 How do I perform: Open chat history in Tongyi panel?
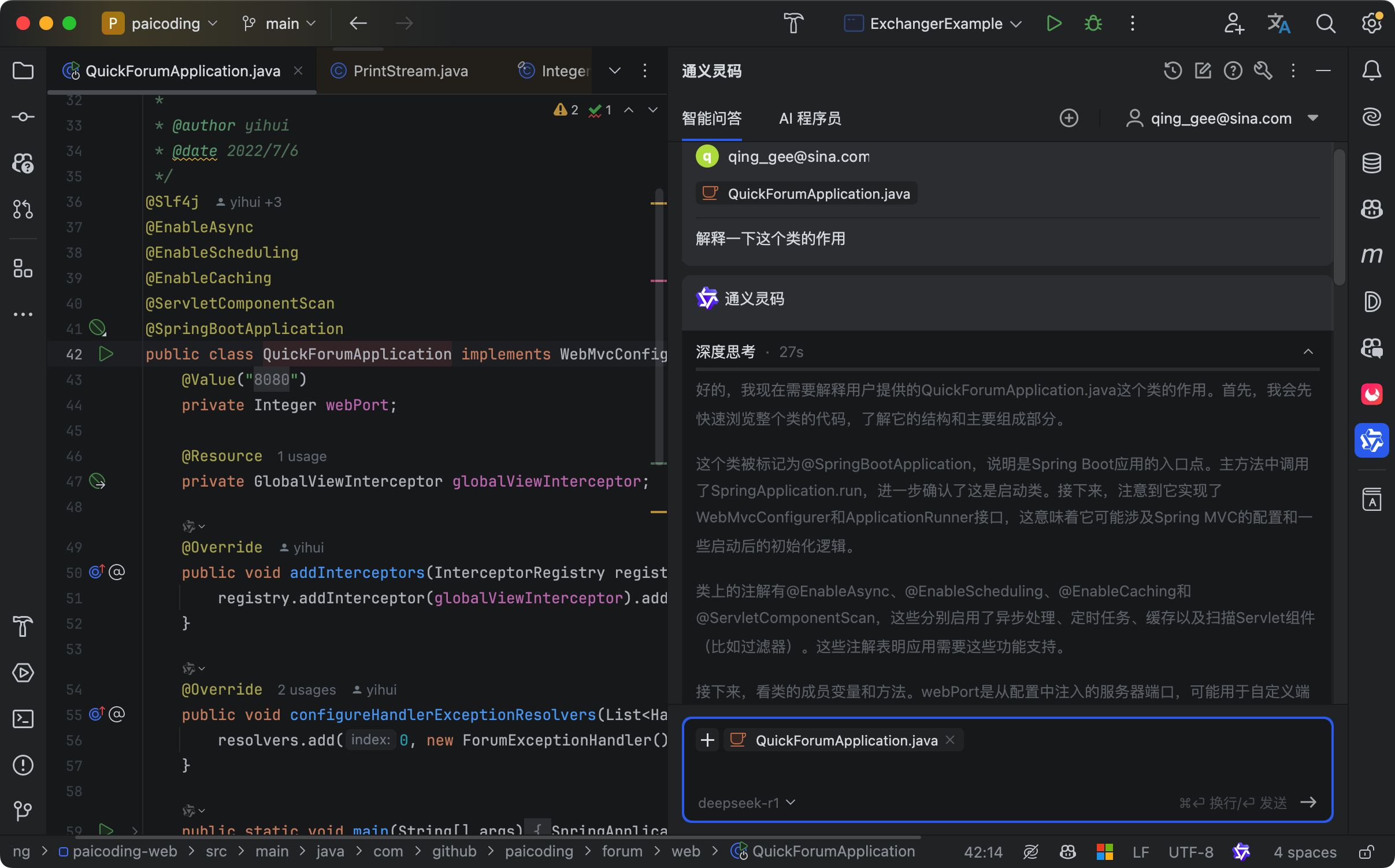click(x=1173, y=71)
